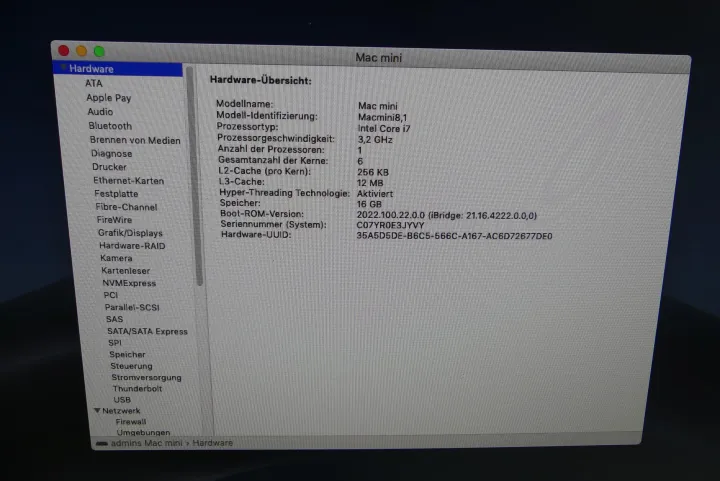Select Stromversorgung entry
Viewport: 720px width, 481px height.
(x=146, y=377)
